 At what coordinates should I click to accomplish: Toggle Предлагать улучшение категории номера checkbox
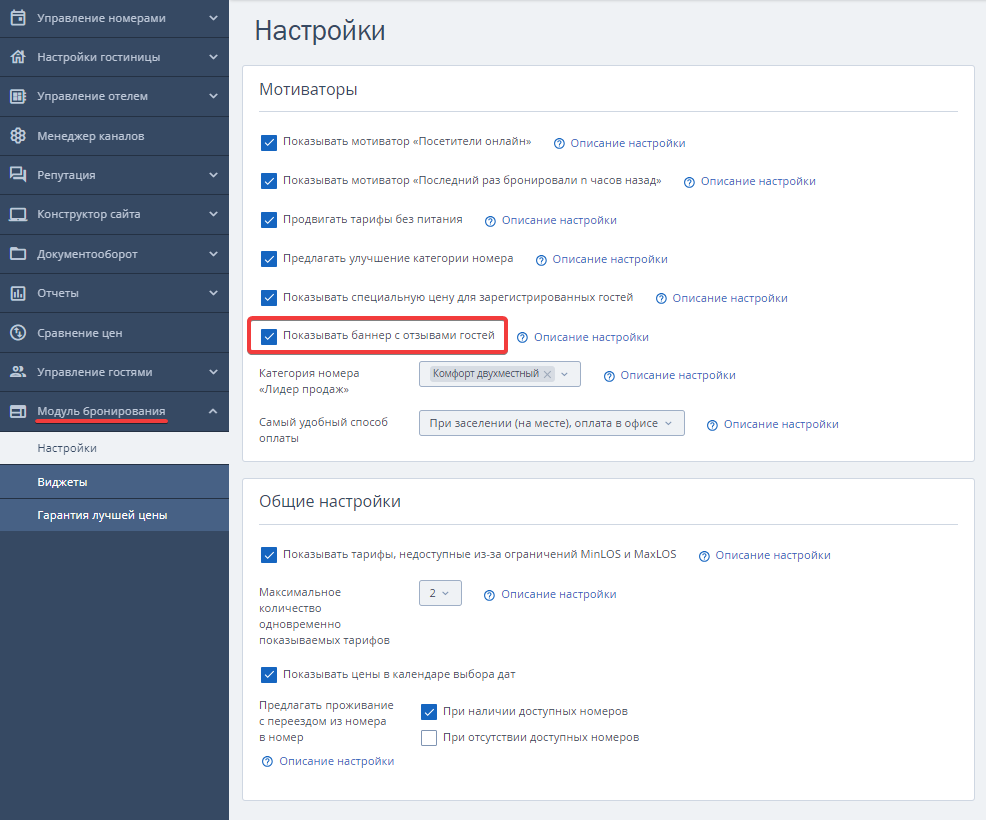[269, 259]
